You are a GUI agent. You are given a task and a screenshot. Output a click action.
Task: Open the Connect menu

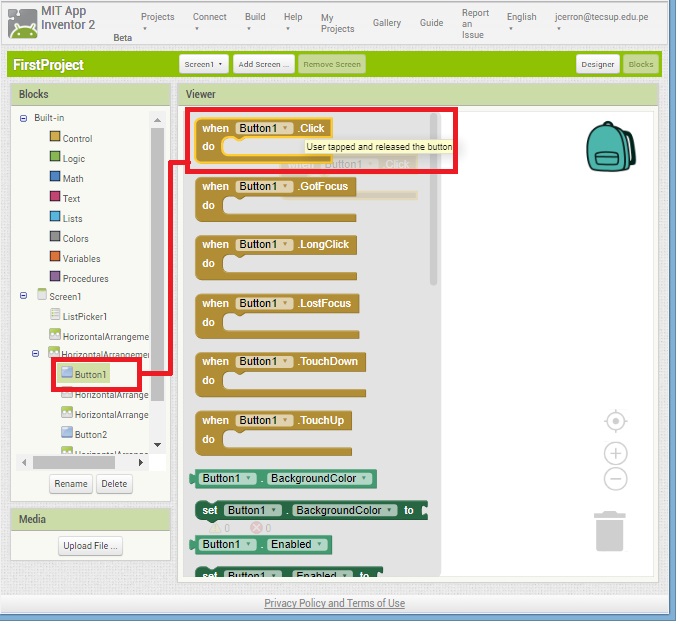[209, 21]
